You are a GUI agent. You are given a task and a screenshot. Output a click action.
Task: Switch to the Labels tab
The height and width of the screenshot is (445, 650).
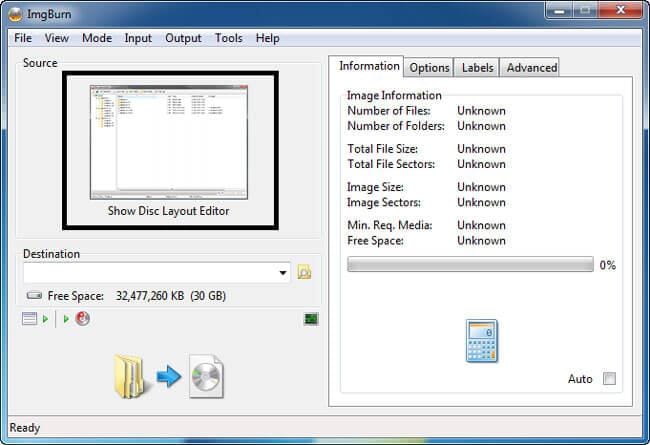point(478,68)
